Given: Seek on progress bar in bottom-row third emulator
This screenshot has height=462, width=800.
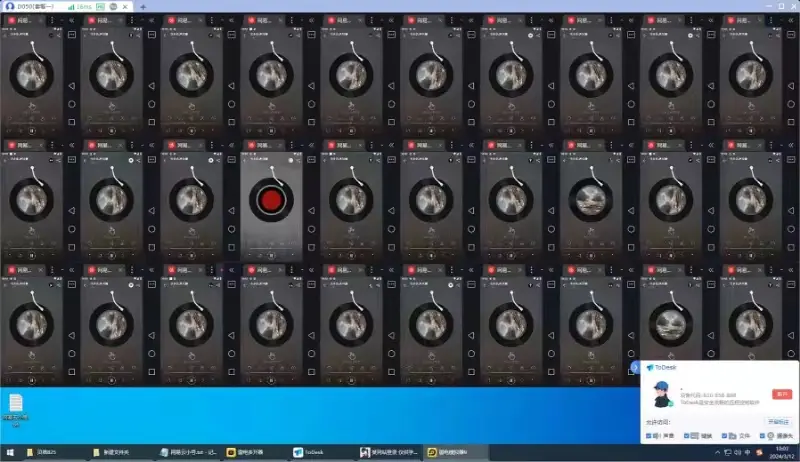Looking at the screenshot, I should [191, 372].
